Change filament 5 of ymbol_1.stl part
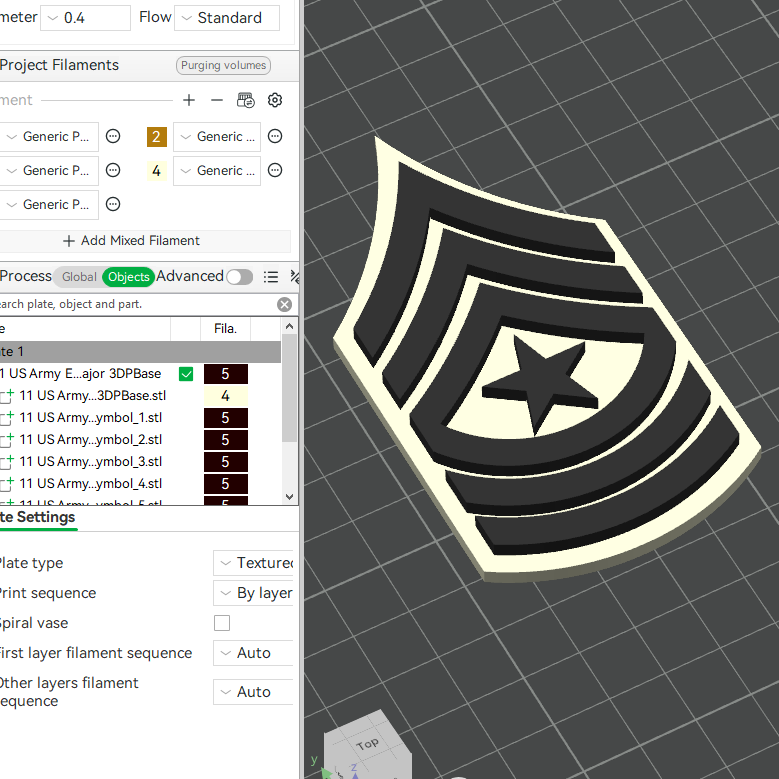The height and width of the screenshot is (779, 779). (x=226, y=418)
